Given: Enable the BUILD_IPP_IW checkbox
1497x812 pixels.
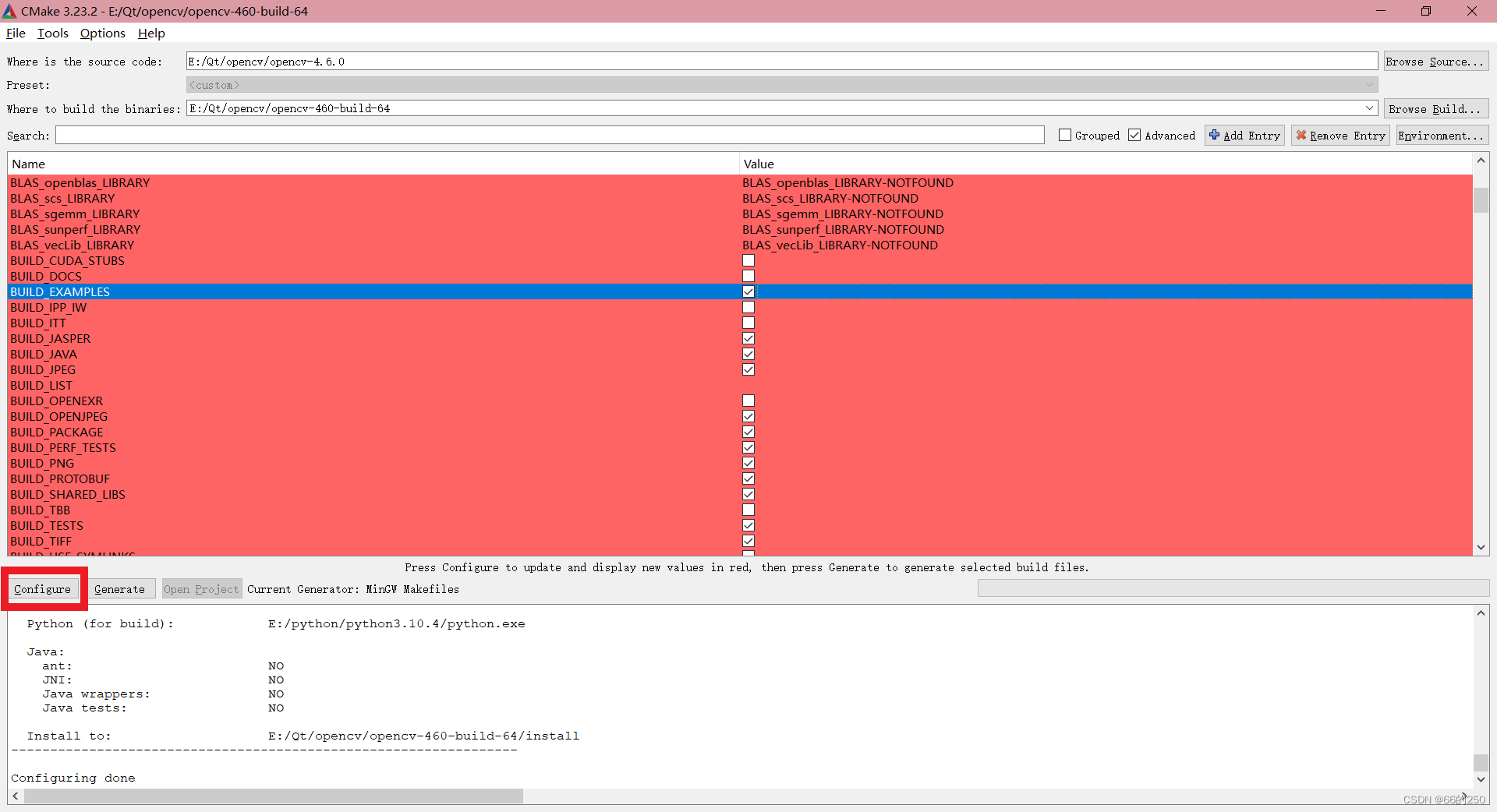Looking at the screenshot, I should pos(748,307).
